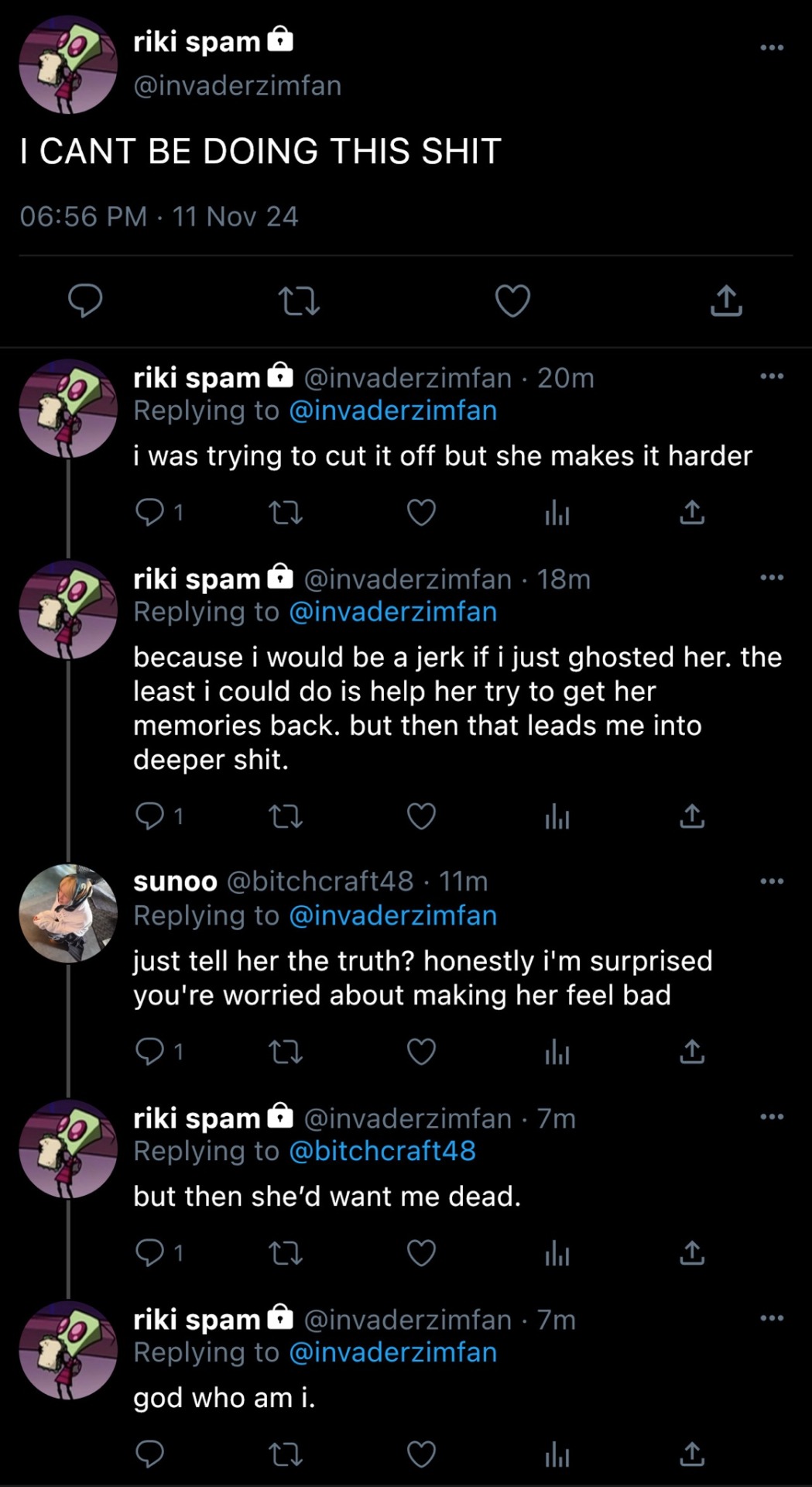The width and height of the screenshot is (812, 1487).
Task: Like the "god who am i" reply
Action: tap(421, 1454)
